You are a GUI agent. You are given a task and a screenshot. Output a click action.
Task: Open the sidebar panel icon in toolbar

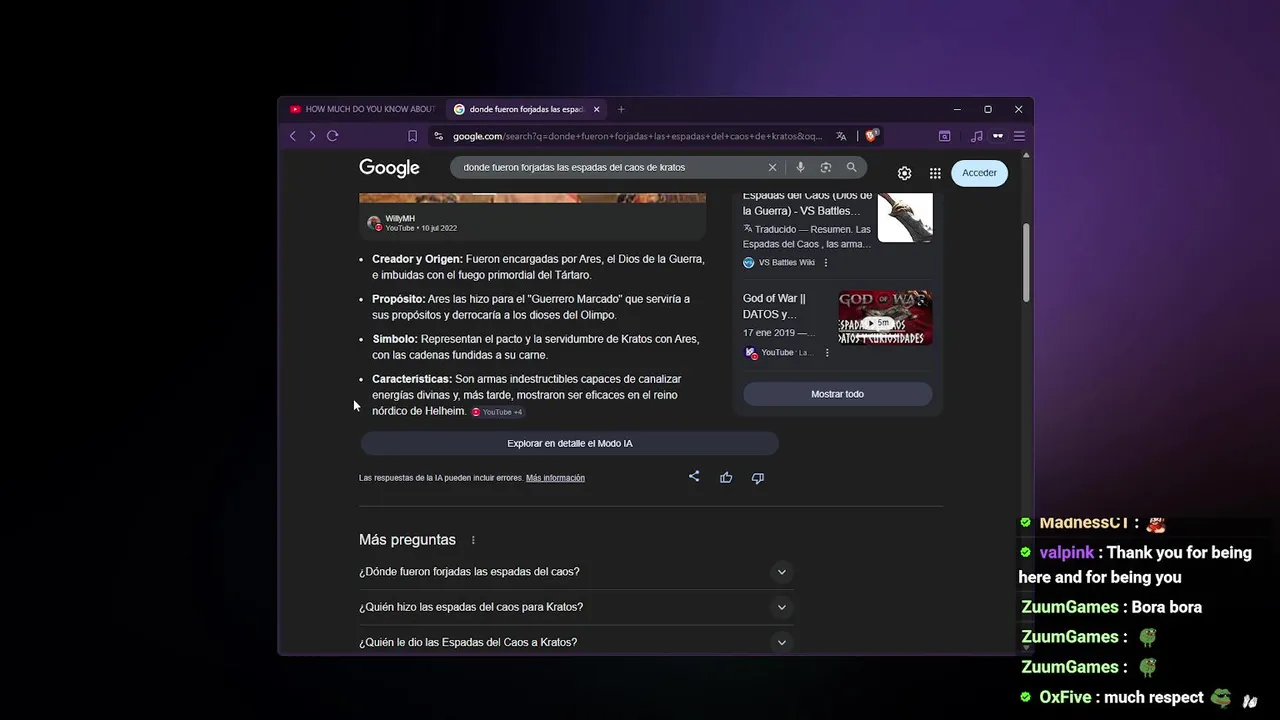point(944,136)
